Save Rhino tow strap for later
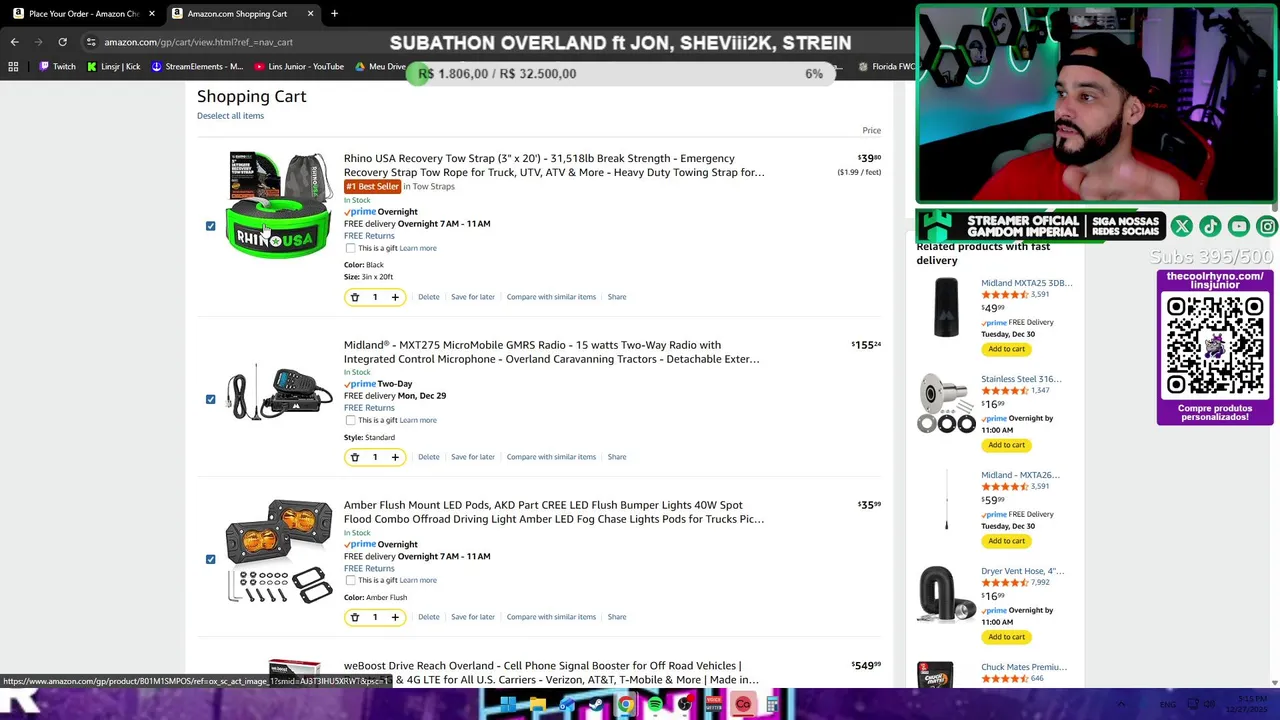The image size is (1280, 720). pyautogui.click(x=473, y=297)
